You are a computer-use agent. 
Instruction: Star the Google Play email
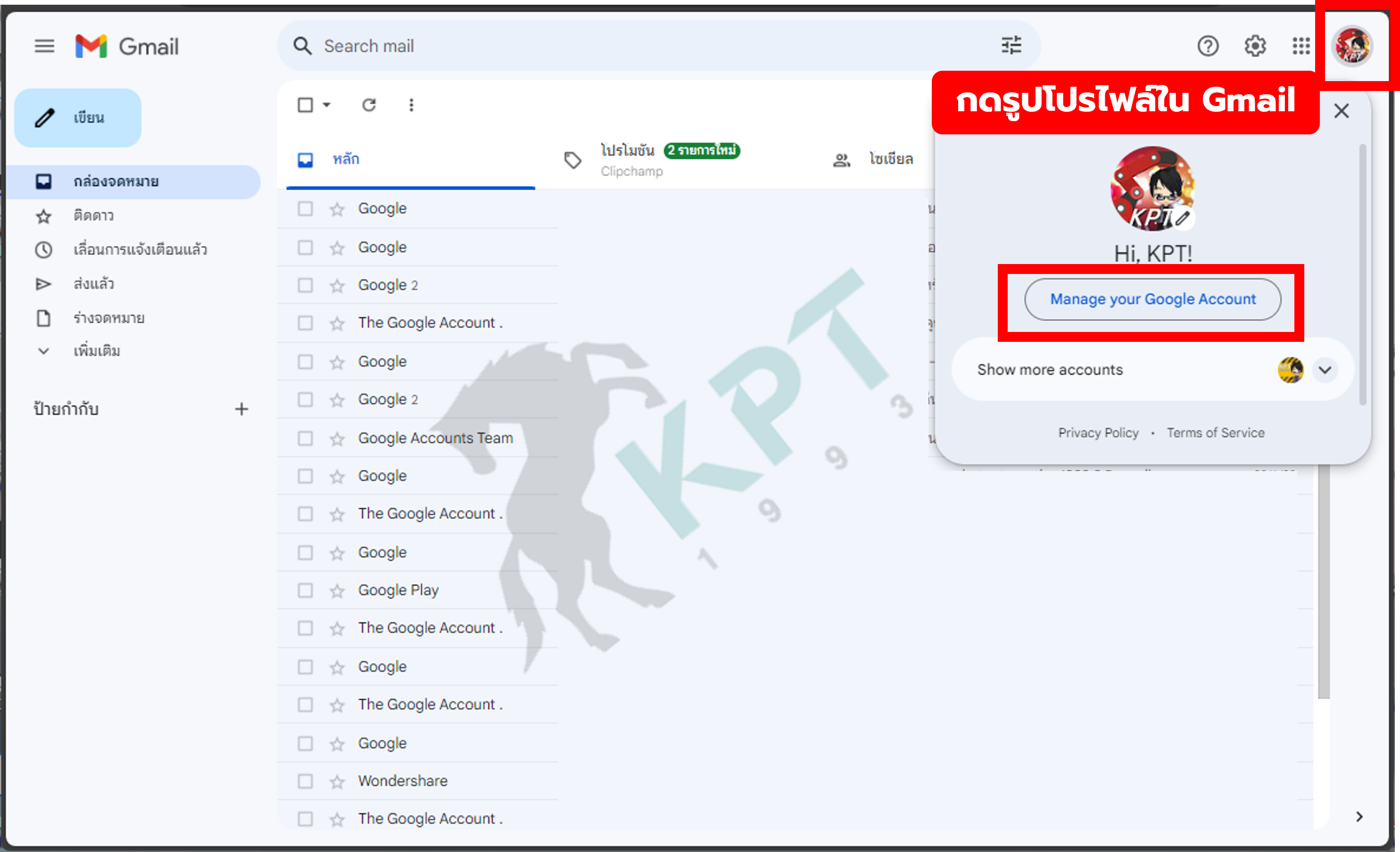337,591
